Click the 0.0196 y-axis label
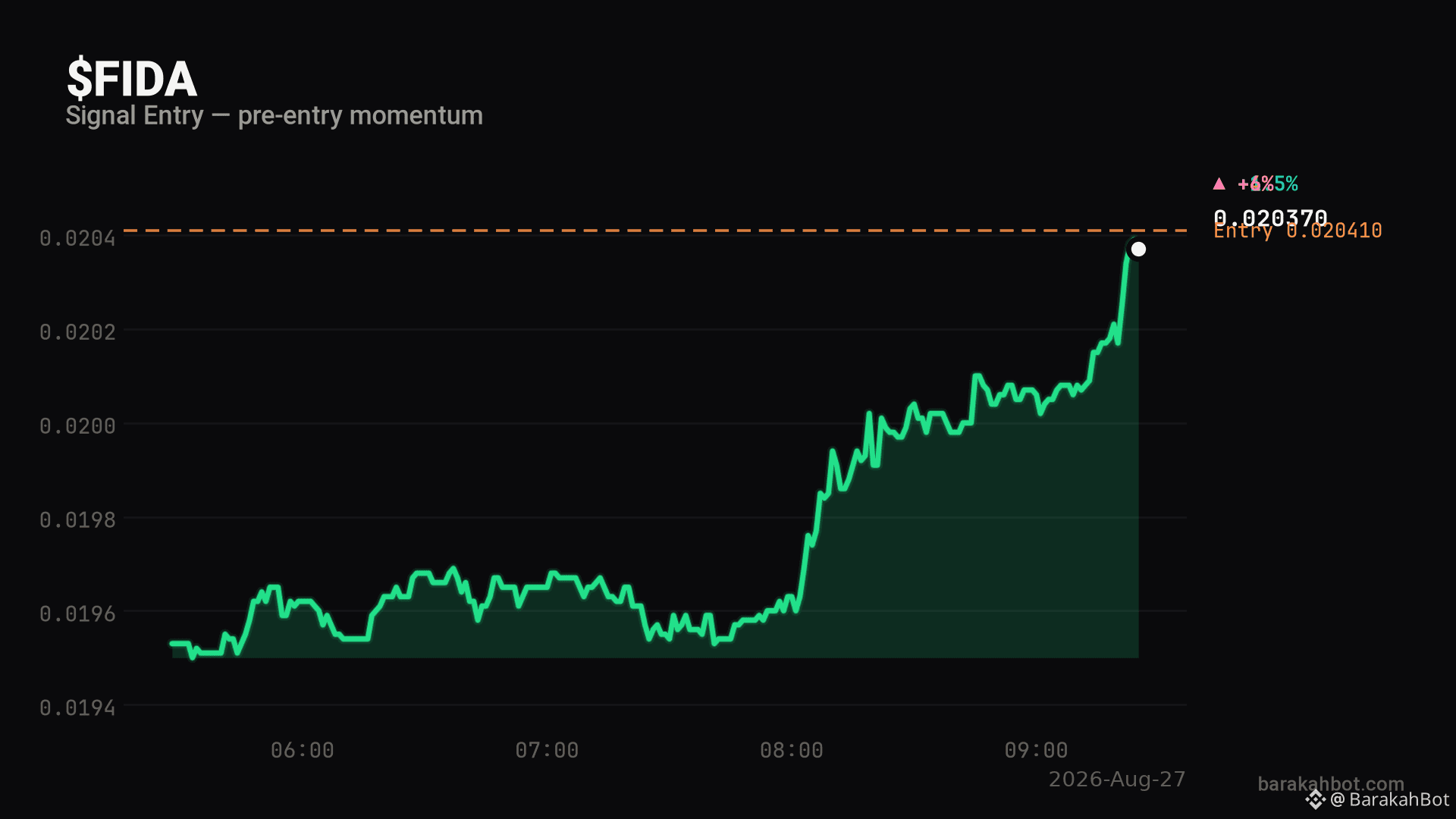Screen dimensions: 1456x819 pos(77,613)
